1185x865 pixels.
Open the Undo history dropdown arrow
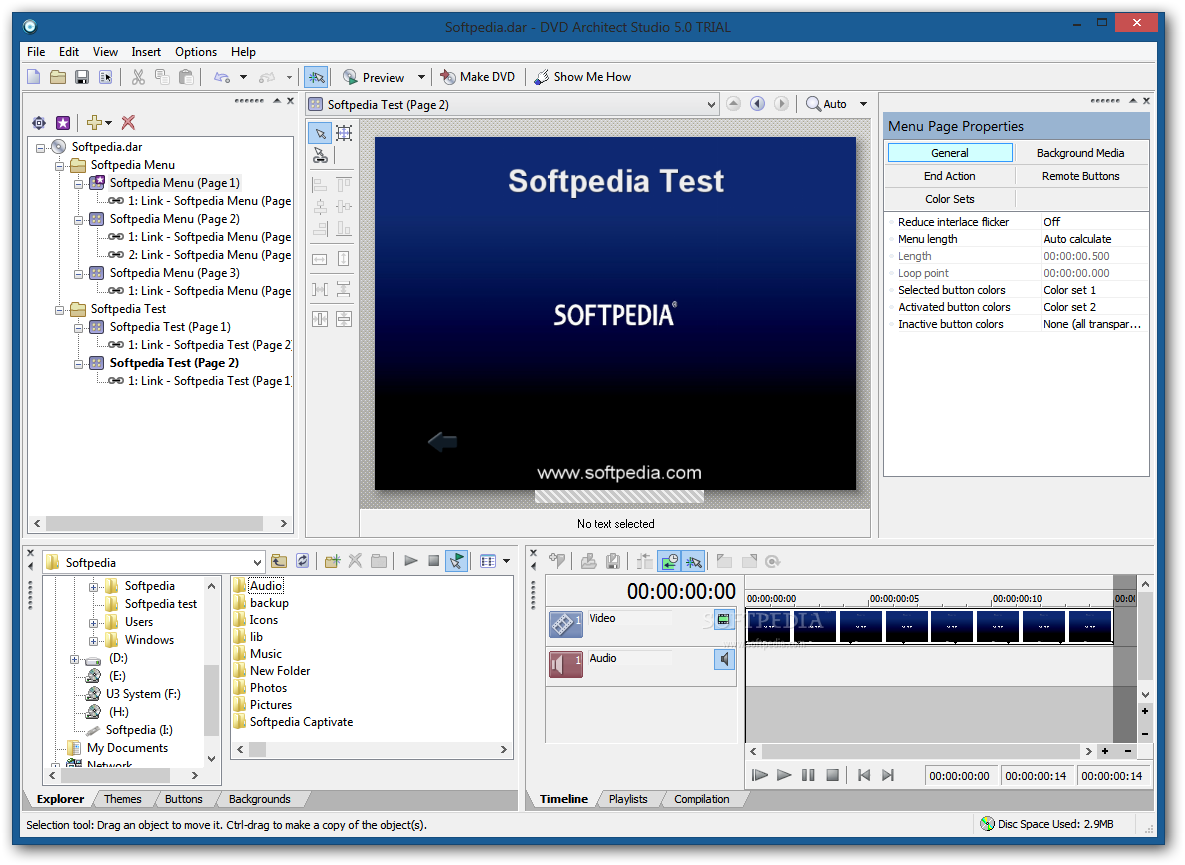(243, 77)
